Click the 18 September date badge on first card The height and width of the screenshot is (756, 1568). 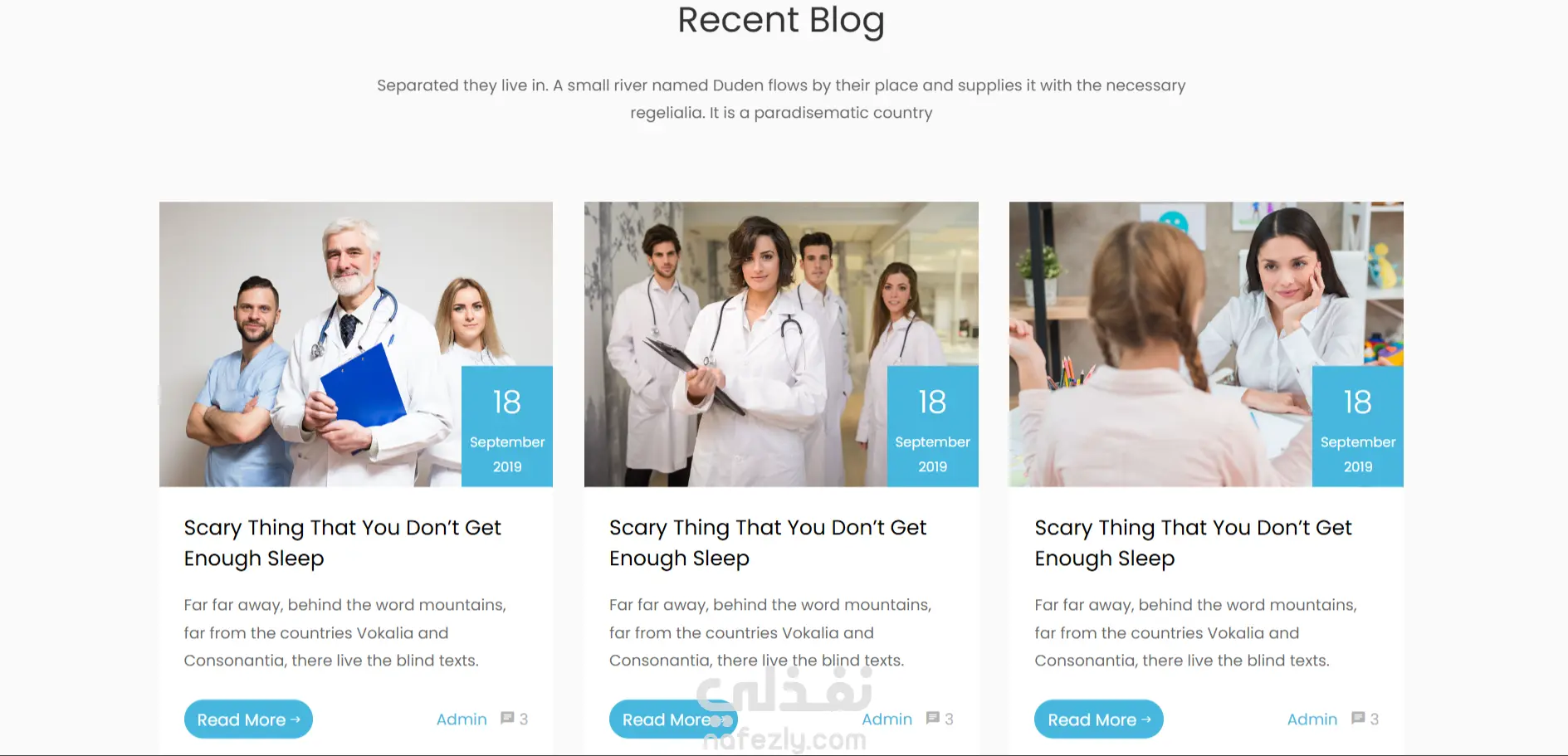507,427
